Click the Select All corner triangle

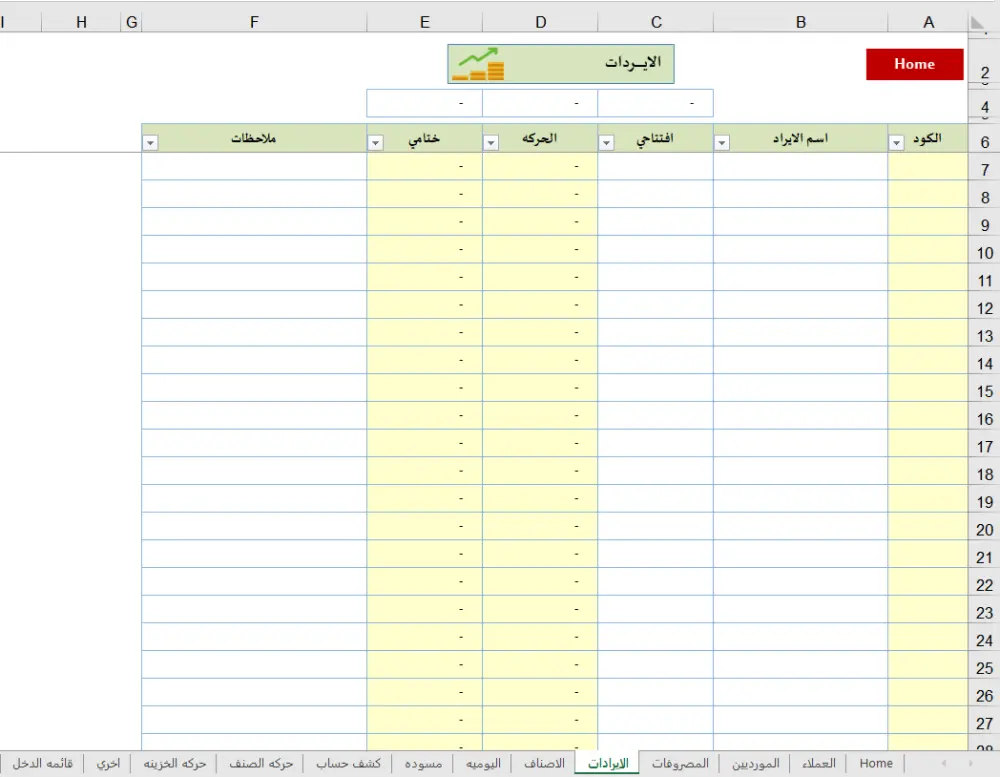977,23
